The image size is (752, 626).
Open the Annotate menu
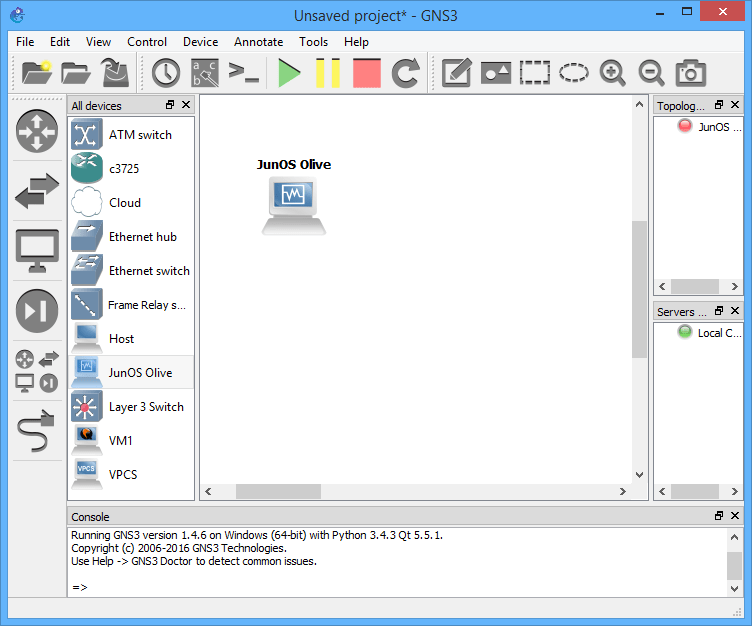point(258,42)
